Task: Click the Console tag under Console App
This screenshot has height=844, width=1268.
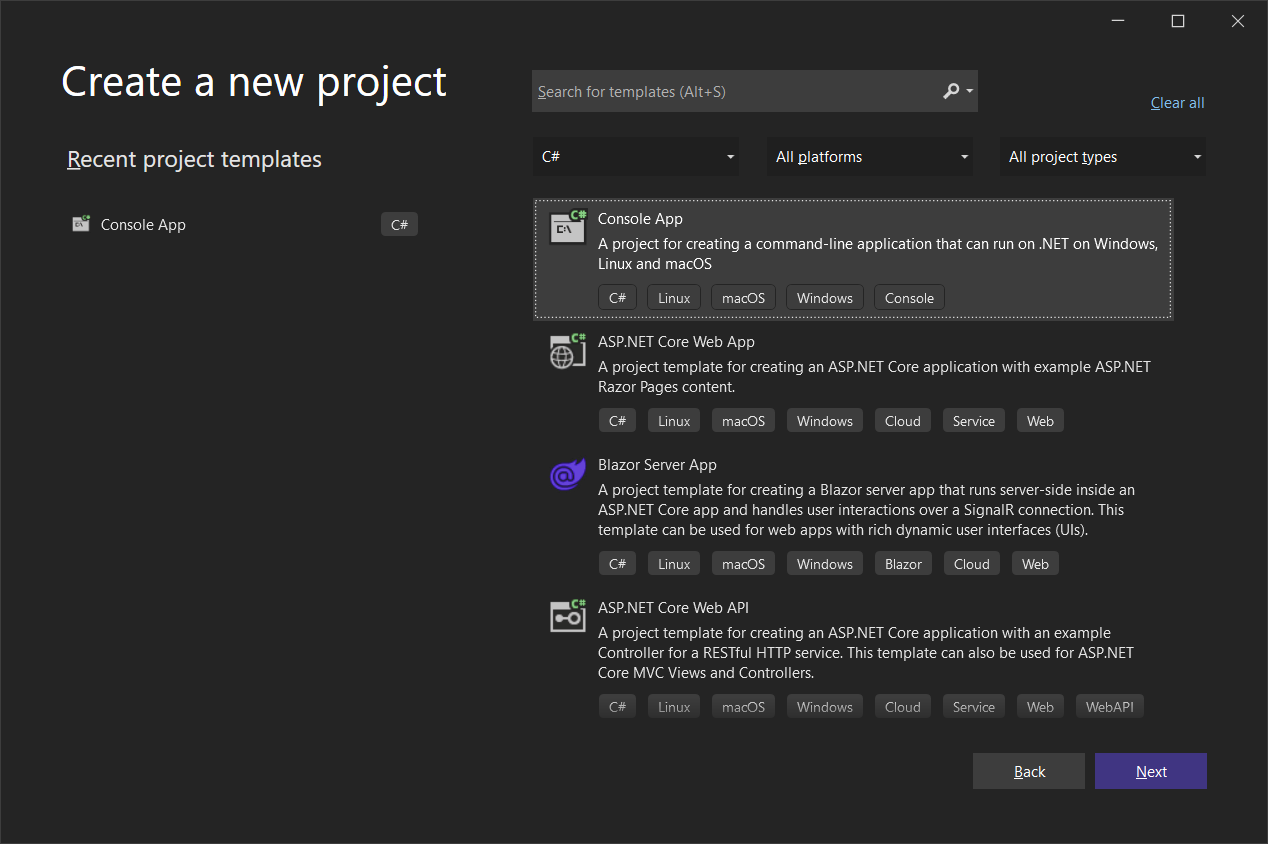Action: tap(909, 298)
